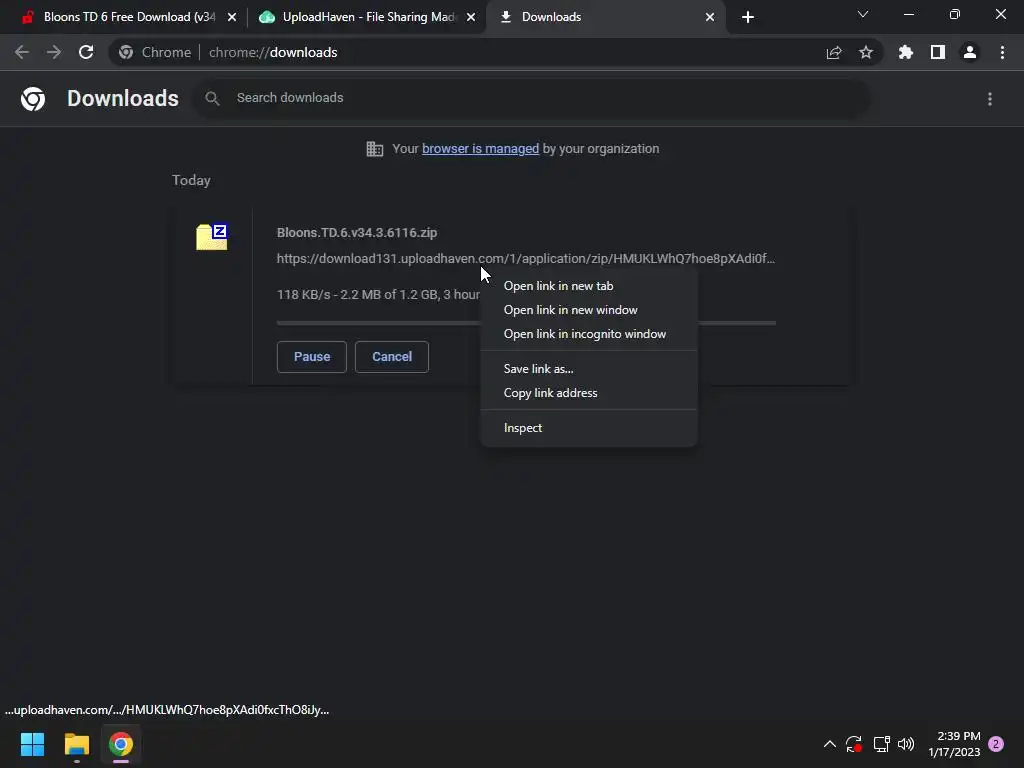Viewport: 1024px width, 768px height.
Task: Click the Chrome taskbar icon
Action: point(121,744)
